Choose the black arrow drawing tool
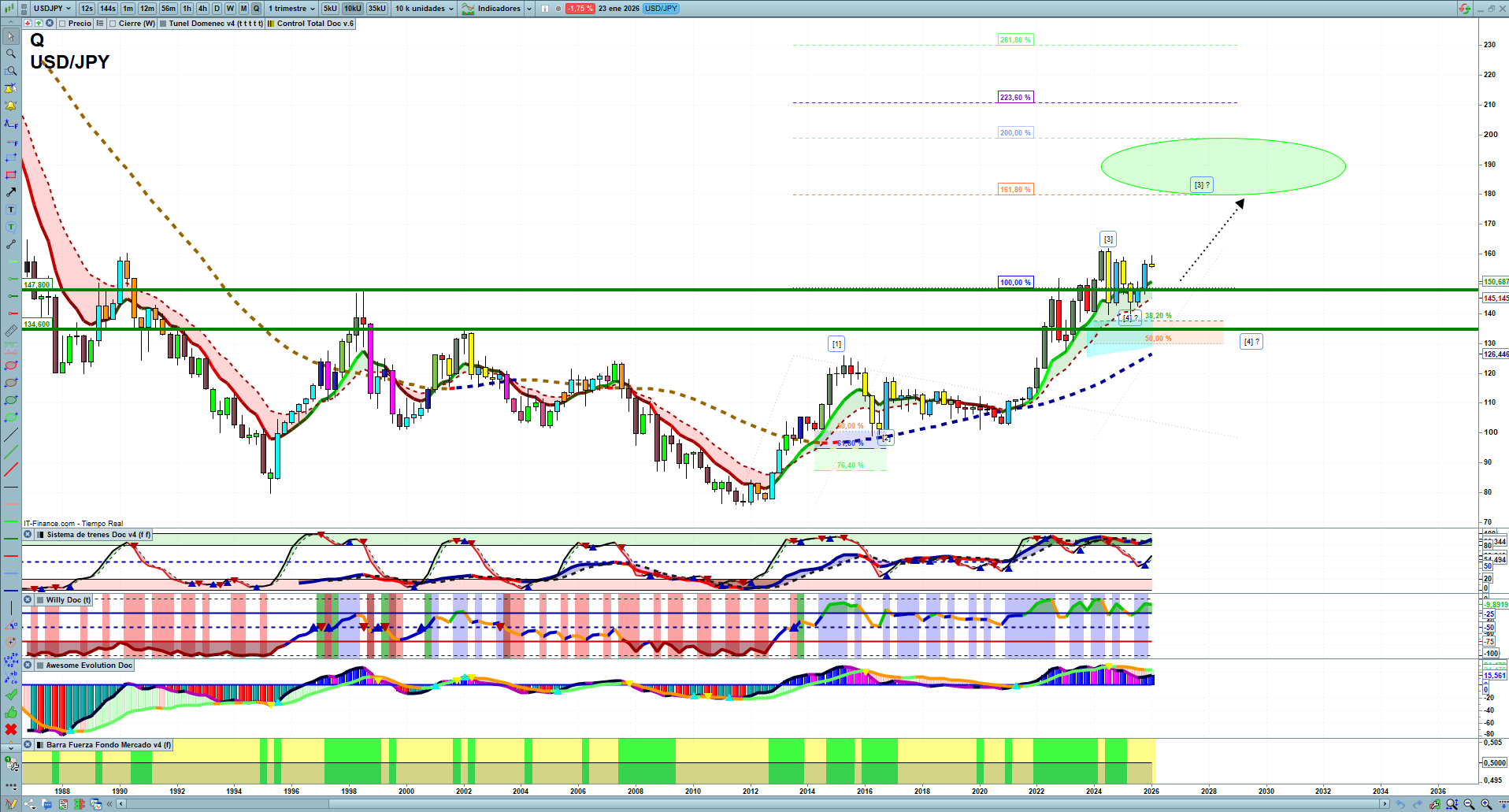Screen dimensions: 1509x812 11,192
